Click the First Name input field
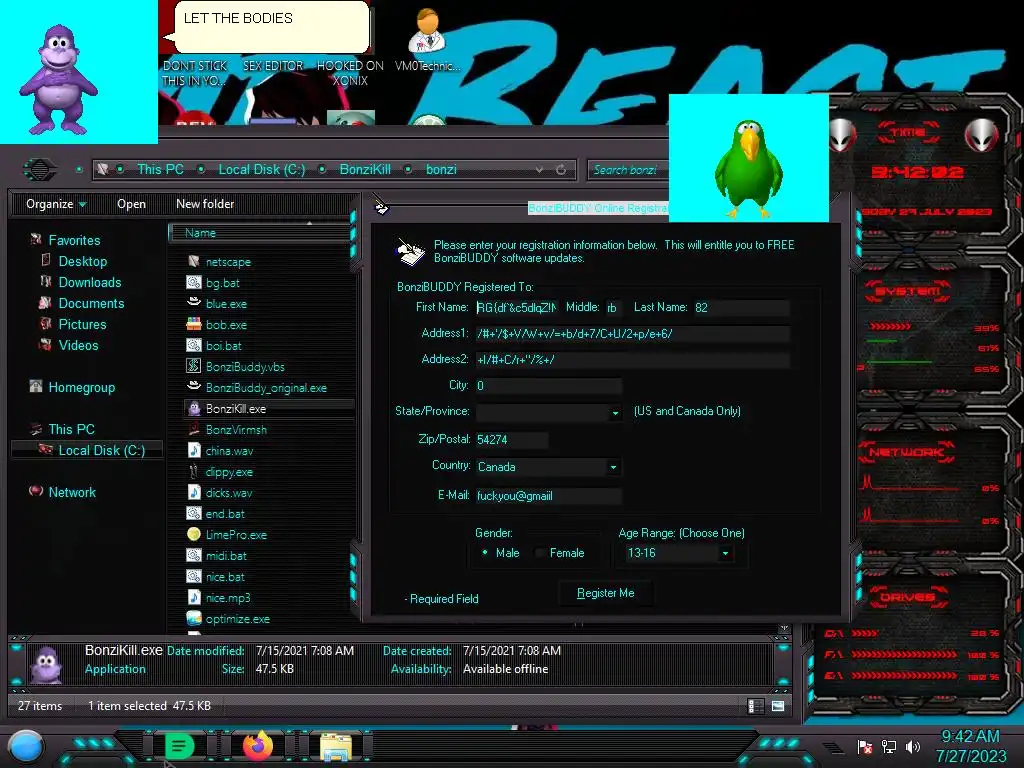This screenshot has height=768, width=1024. [517, 308]
